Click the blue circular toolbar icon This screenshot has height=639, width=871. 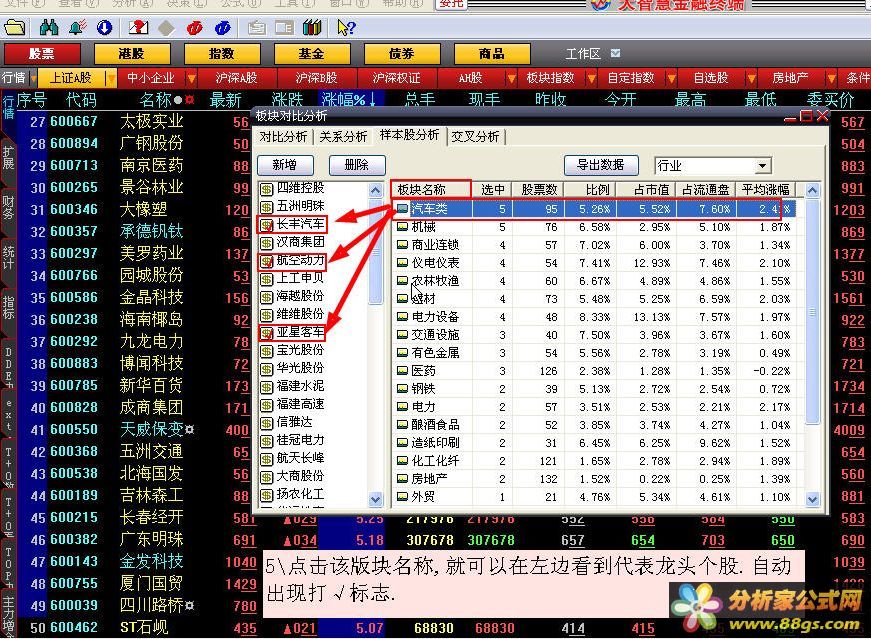tap(223, 27)
